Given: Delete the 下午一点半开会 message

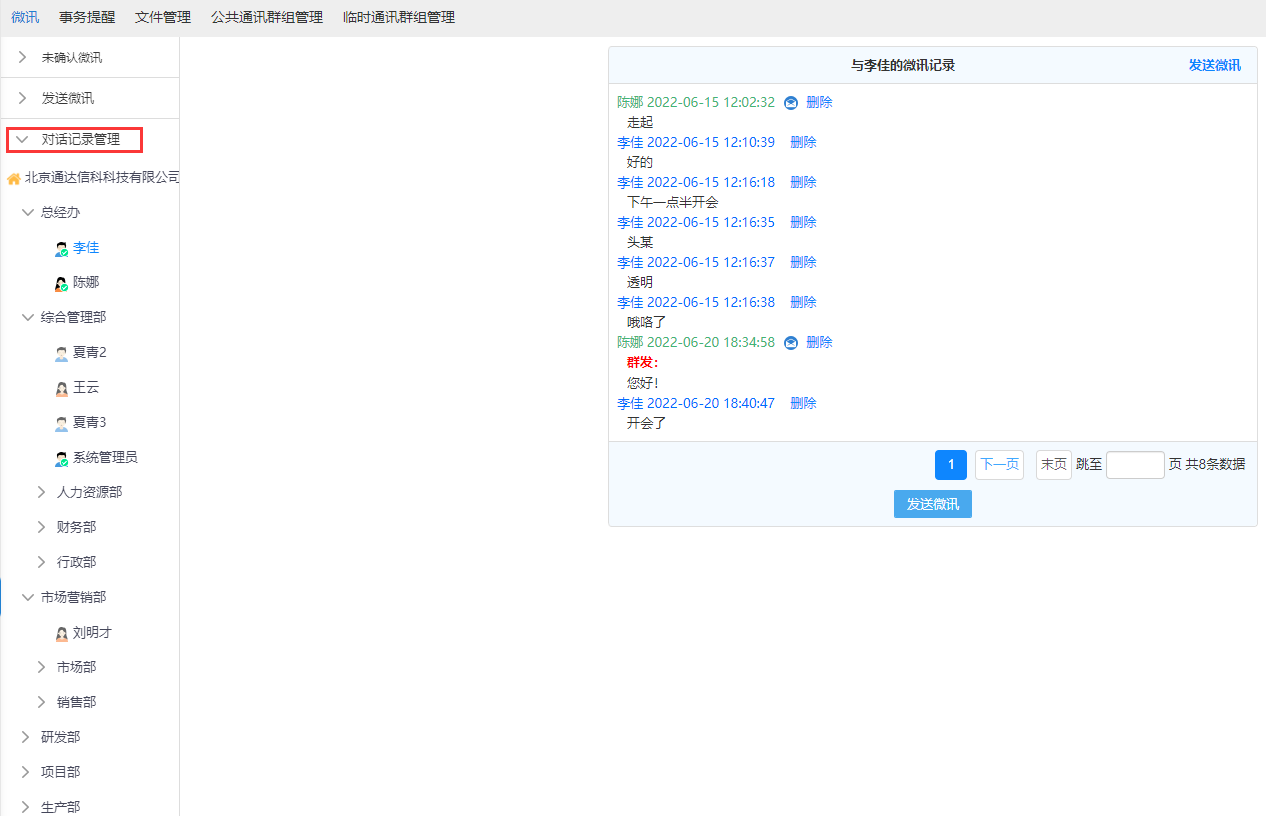Looking at the screenshot, I should (x=803, y=183).
